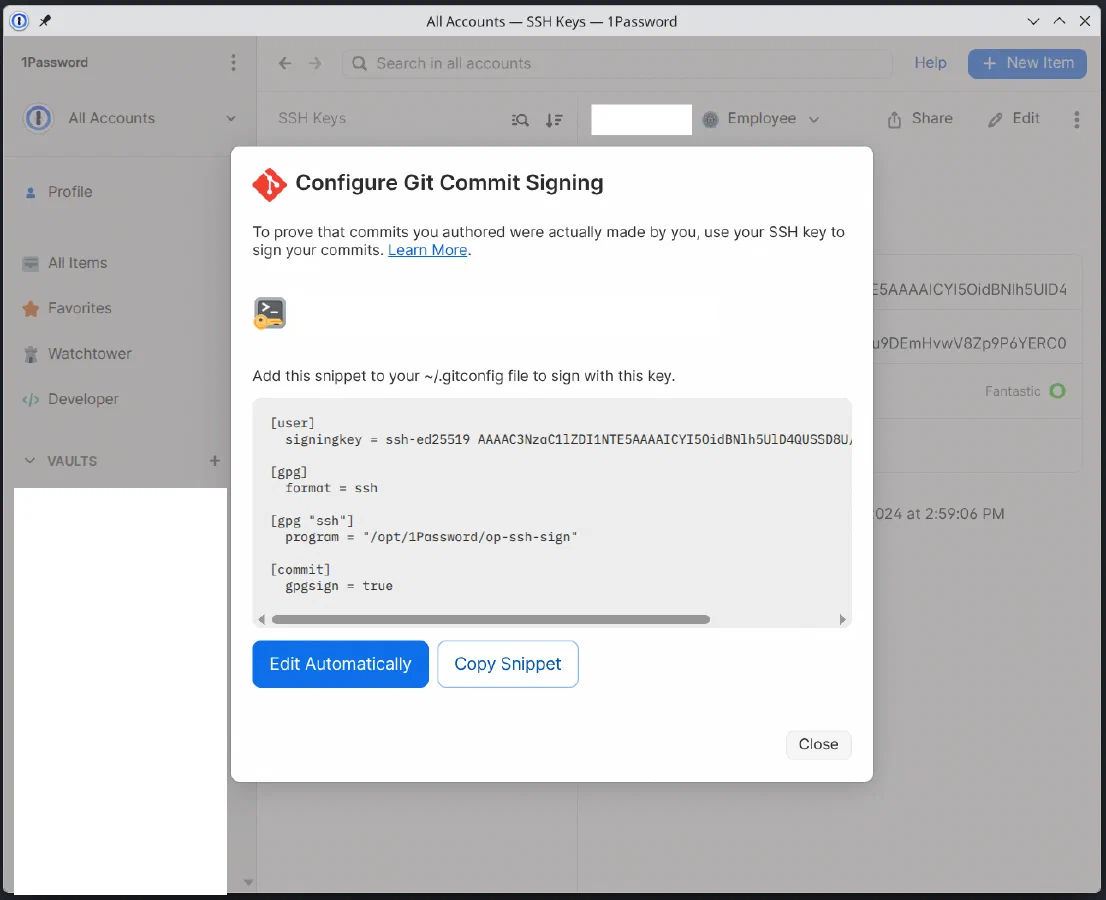1106x900 pixels.
Task: Expand the All Accounts dropdown
Action: tap(231, 118)
